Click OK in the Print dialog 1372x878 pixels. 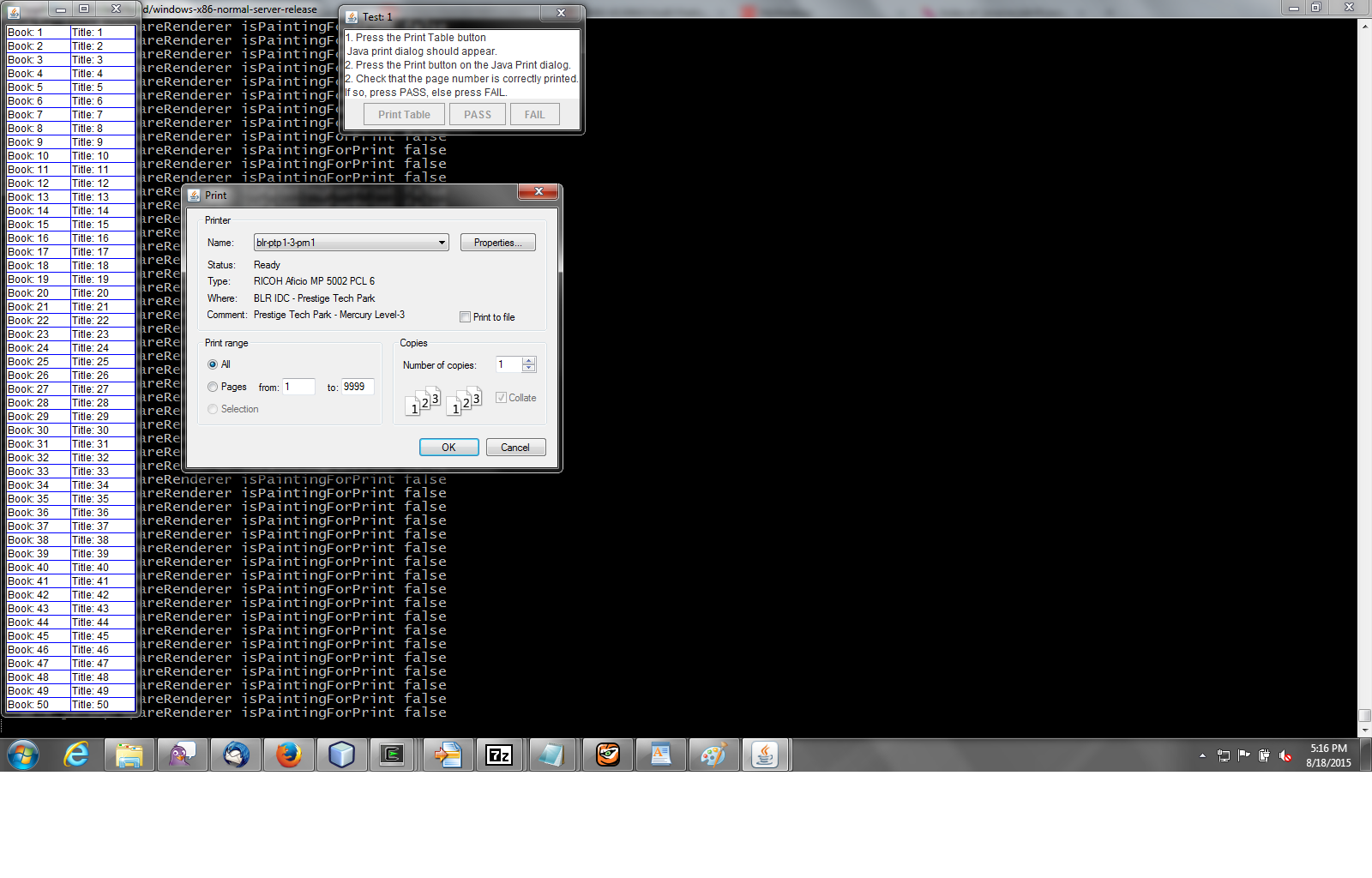click(448, 448)
